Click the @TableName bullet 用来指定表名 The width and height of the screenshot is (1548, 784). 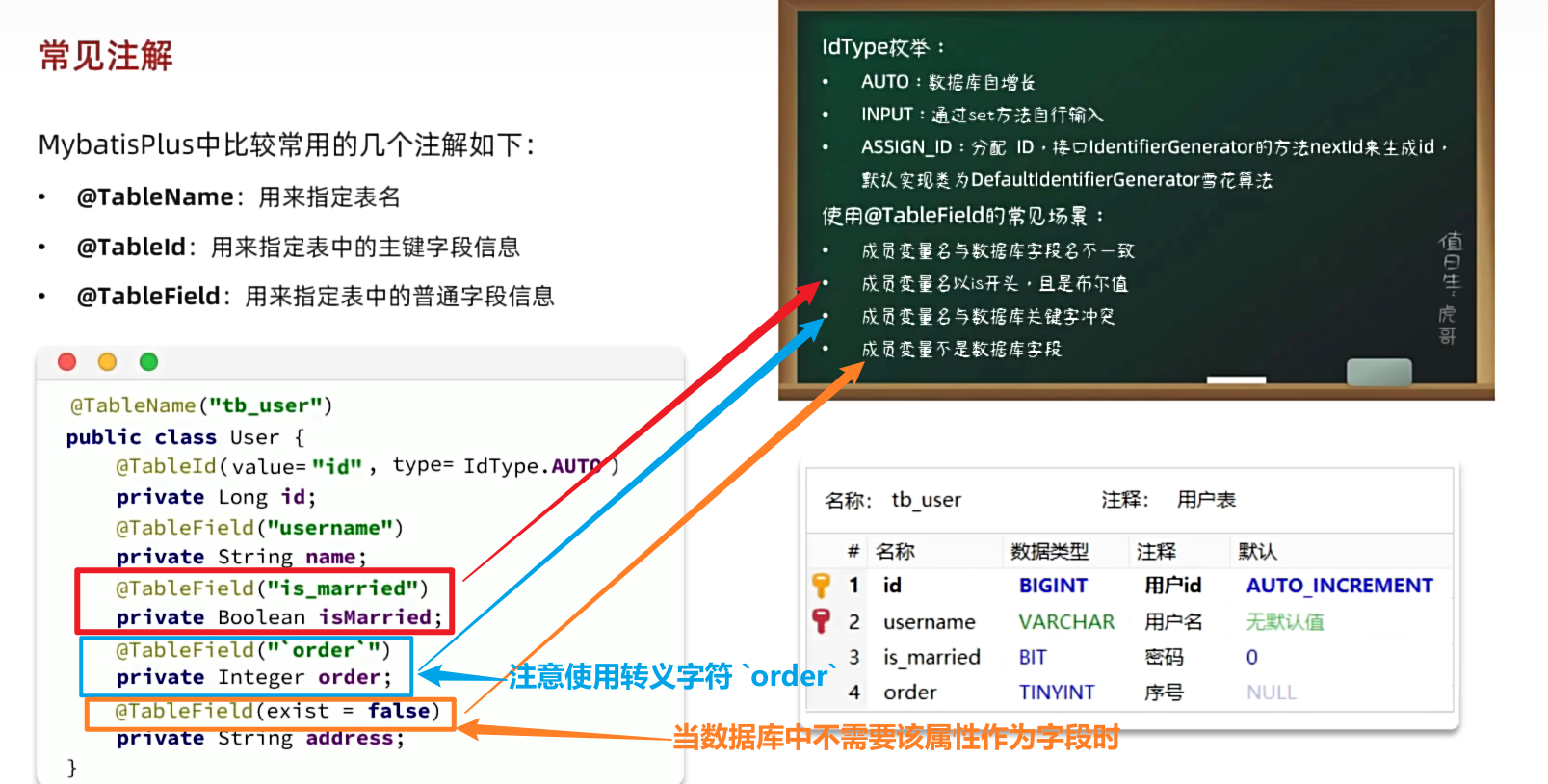tap(238, 197)
